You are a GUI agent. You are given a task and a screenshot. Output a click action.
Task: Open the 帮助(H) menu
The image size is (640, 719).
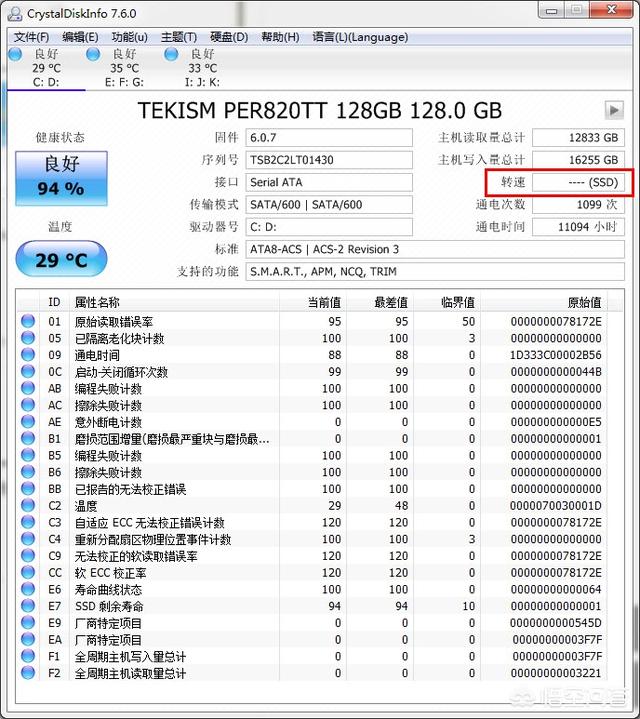pyautogui.click(x=280, y=37)
